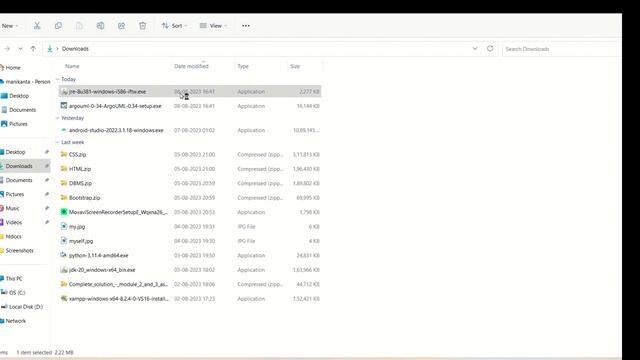The width and height of the screenshot is (640, 360).
Task: Click the Refresh button
Action: click(490, 49)
